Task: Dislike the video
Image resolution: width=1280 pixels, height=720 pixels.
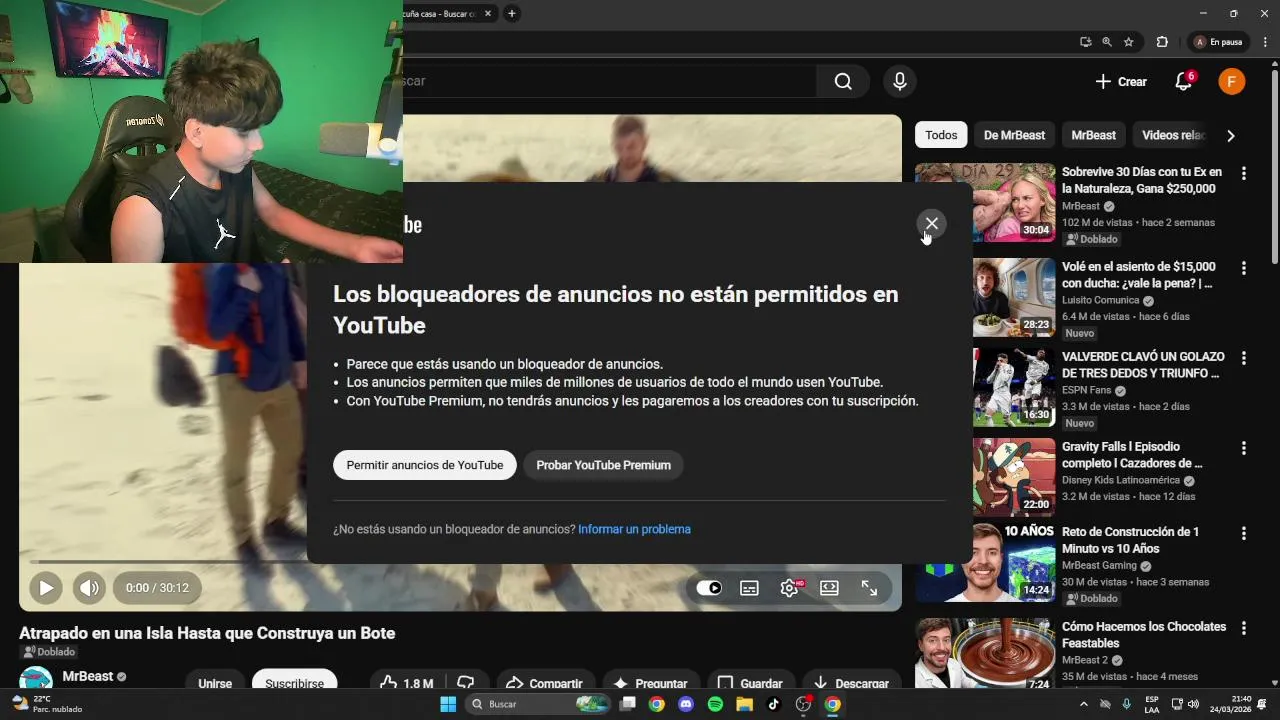Action: click(465, 682)
